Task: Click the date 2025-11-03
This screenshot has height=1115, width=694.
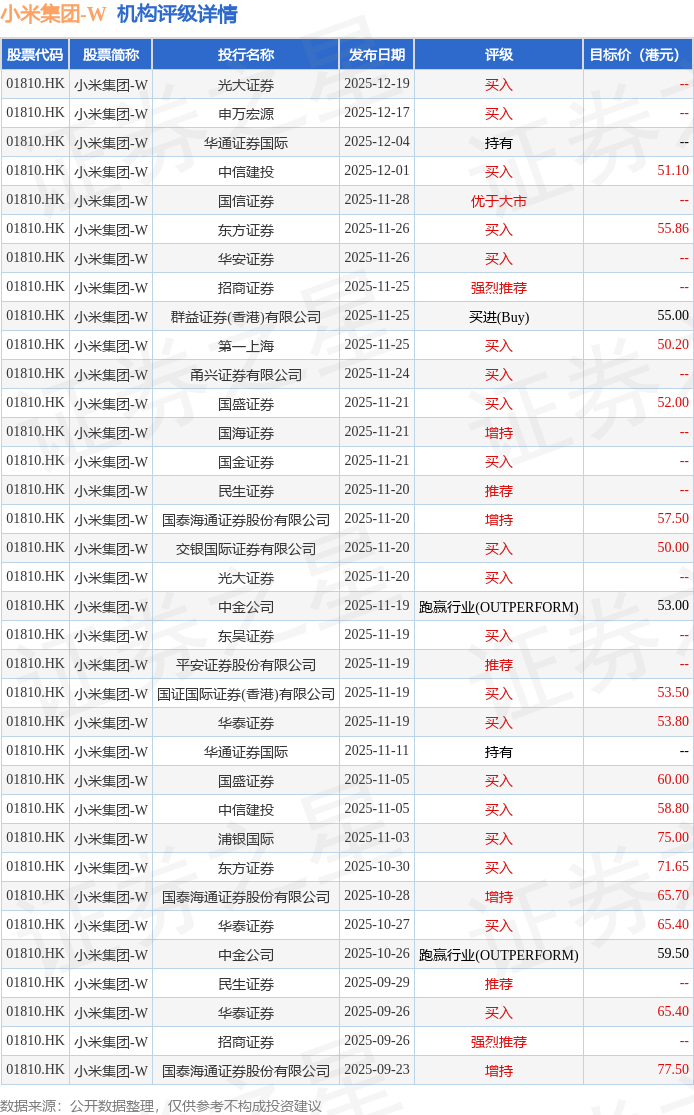Action: [x=377, y=838]
